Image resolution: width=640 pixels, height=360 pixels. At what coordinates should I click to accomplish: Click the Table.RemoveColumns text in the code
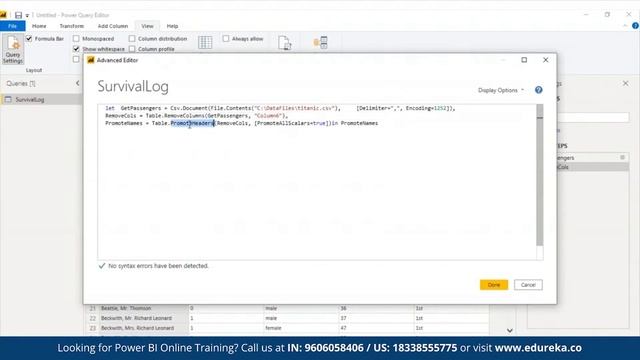pyautogui.click(x=176, y=116)
